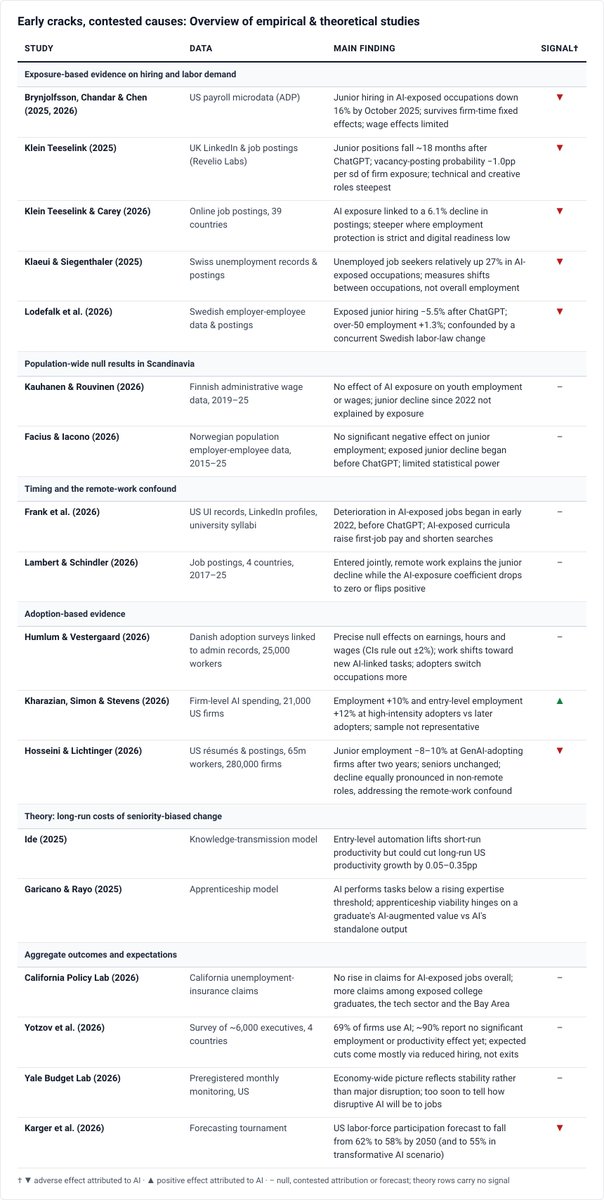
Task: Click the SIGNAL† column header
Action: click(559, 47)
